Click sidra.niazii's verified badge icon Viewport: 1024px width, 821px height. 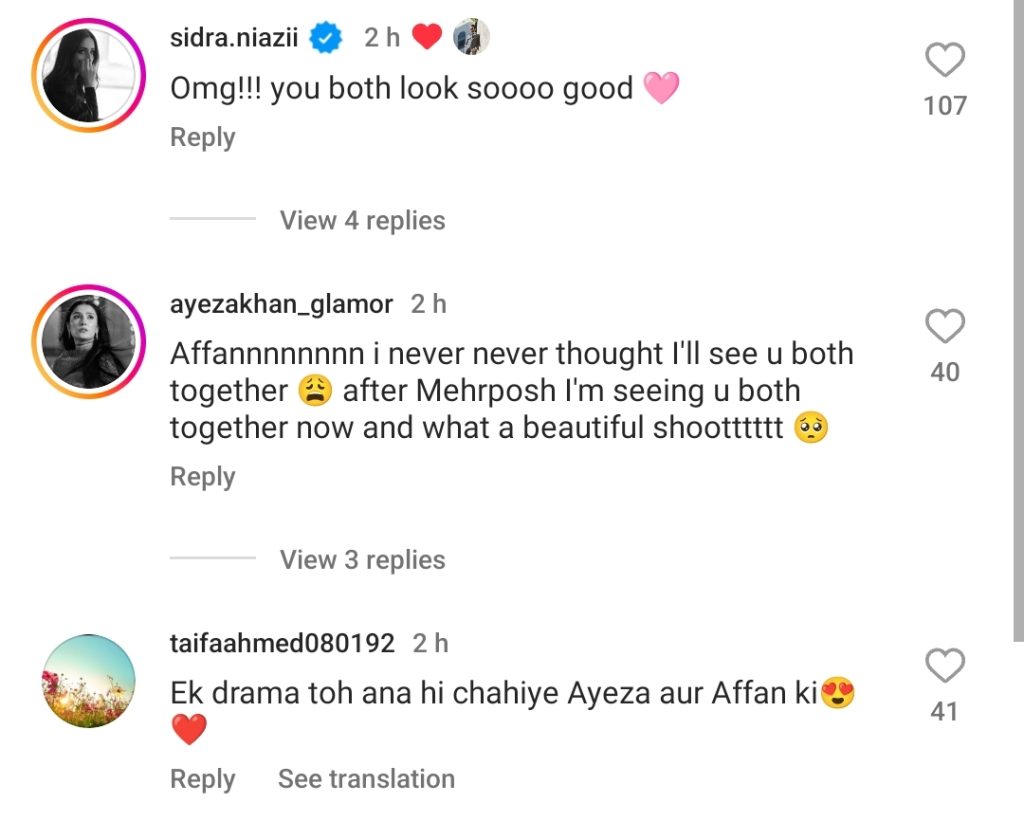point(326,38)
